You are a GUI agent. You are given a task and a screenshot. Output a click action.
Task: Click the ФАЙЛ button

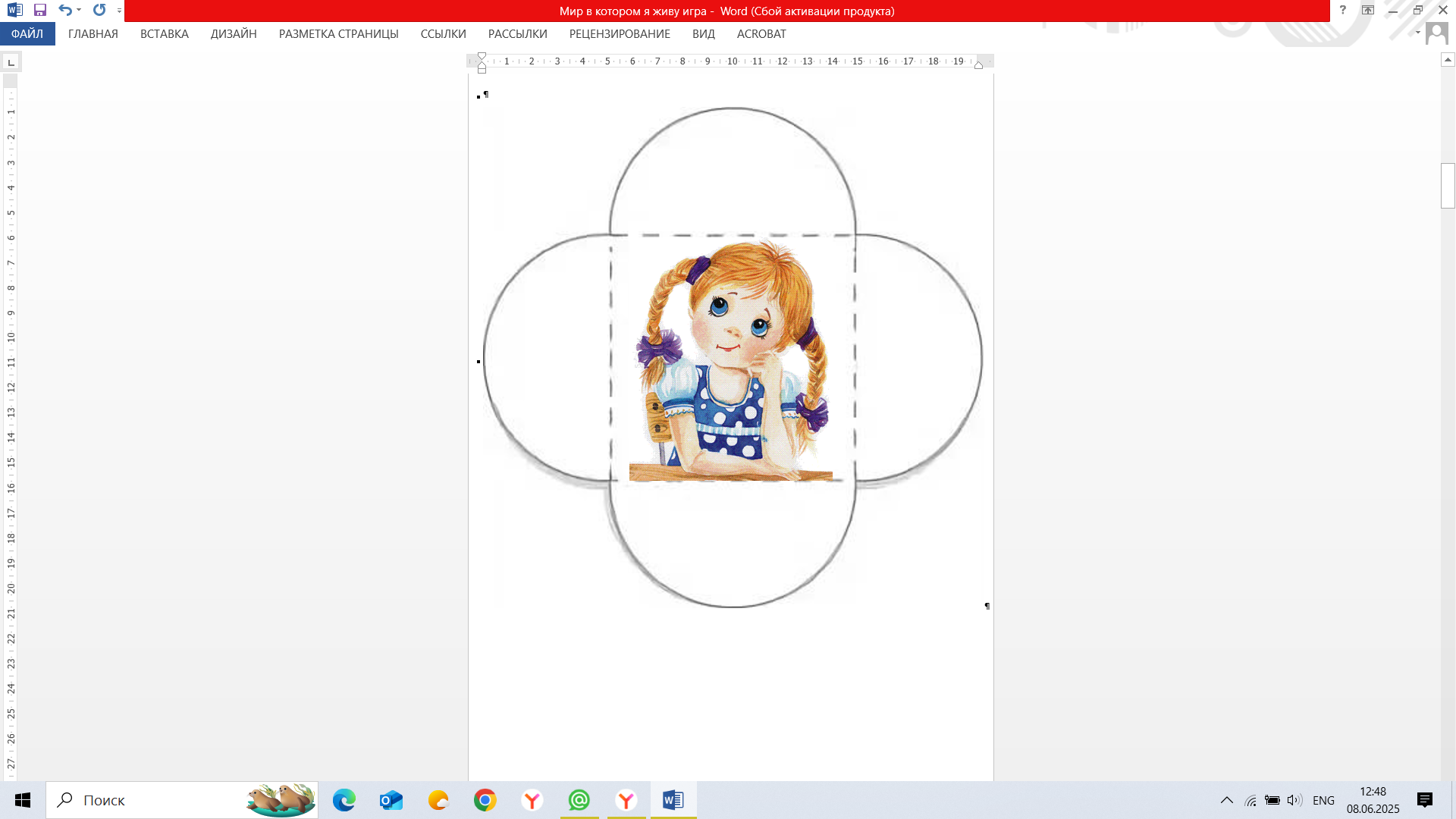tap(27, 34)
